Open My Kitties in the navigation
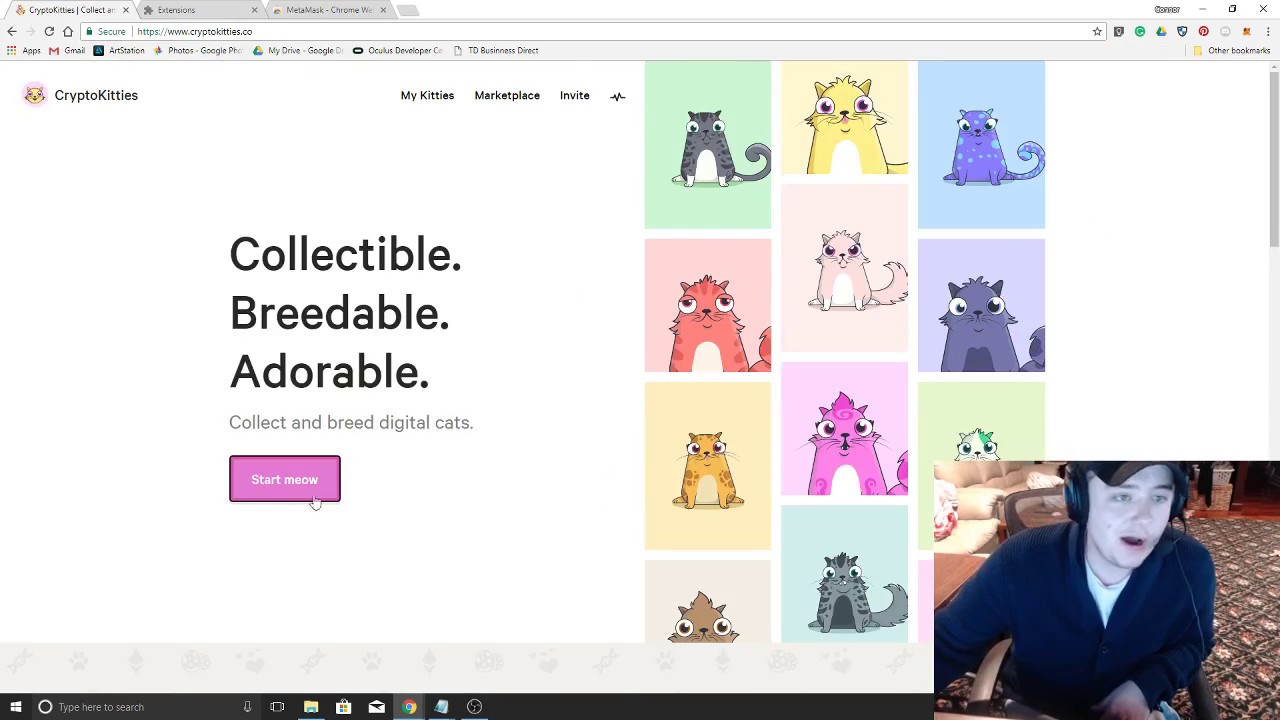Image resolution: width=1280 pixels, height=720 pixels. click(x=427, y=95)
